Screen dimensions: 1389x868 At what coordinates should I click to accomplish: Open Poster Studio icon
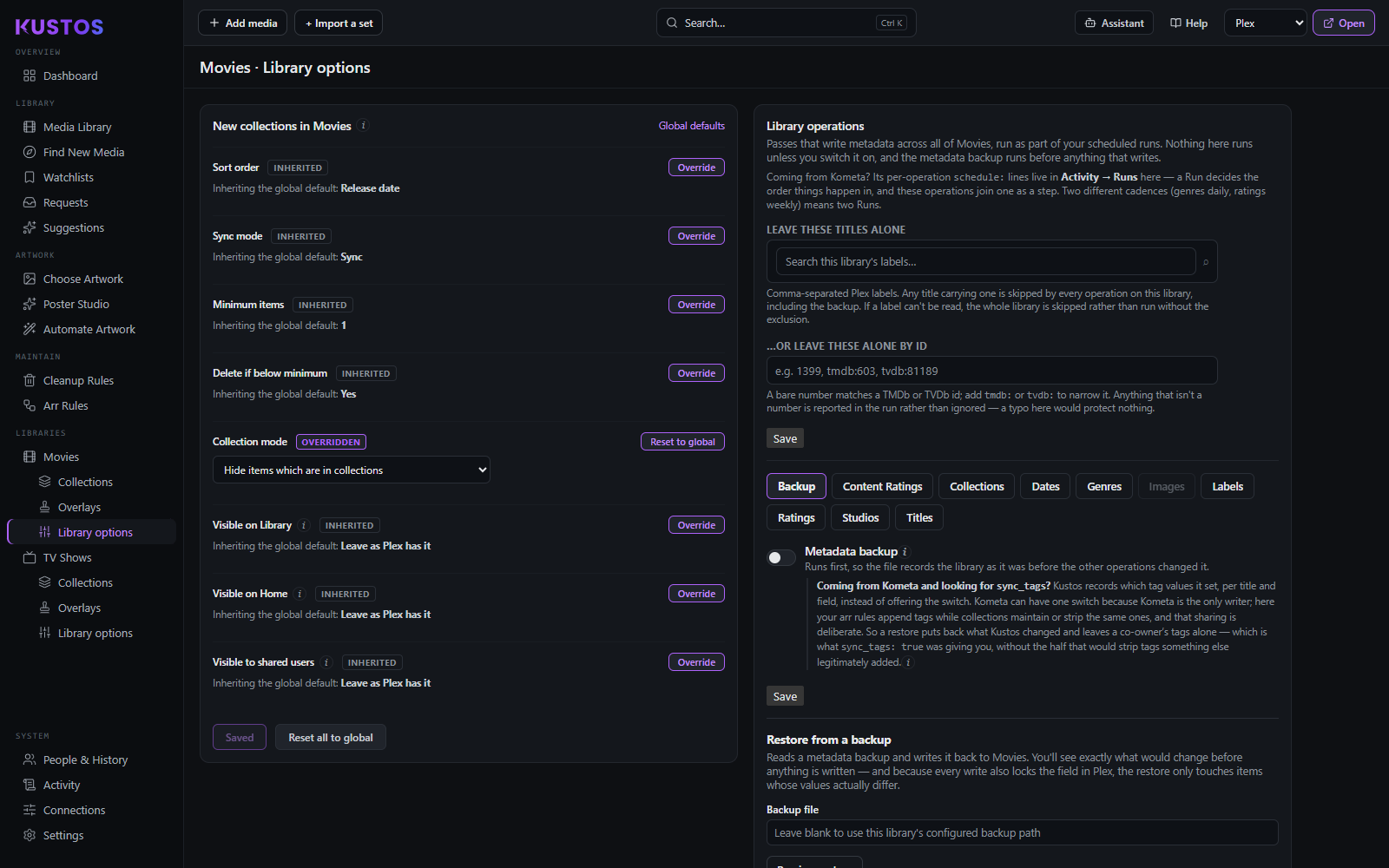[30, 304]
